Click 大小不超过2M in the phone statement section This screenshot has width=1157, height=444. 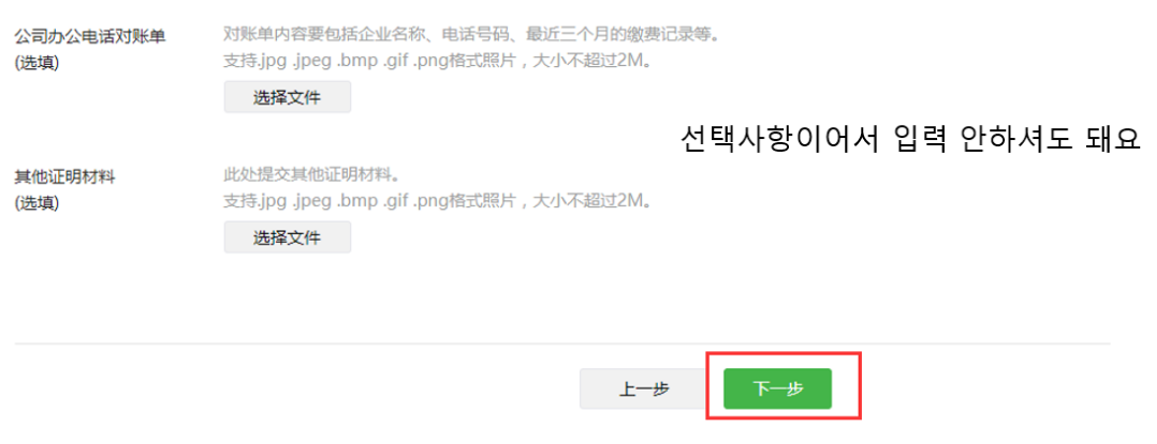pyautogui.click(x=592, y=60)
